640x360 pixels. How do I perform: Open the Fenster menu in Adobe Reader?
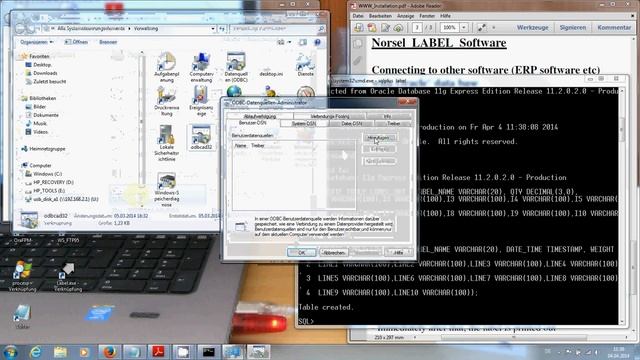tap(427, 16)
